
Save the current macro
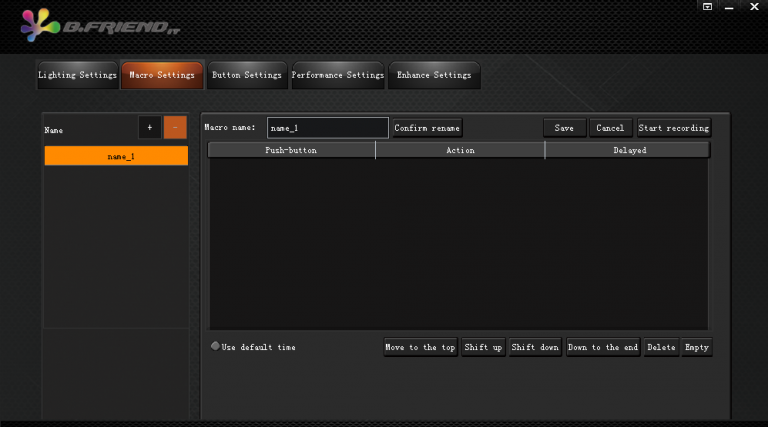click(564, 128)
